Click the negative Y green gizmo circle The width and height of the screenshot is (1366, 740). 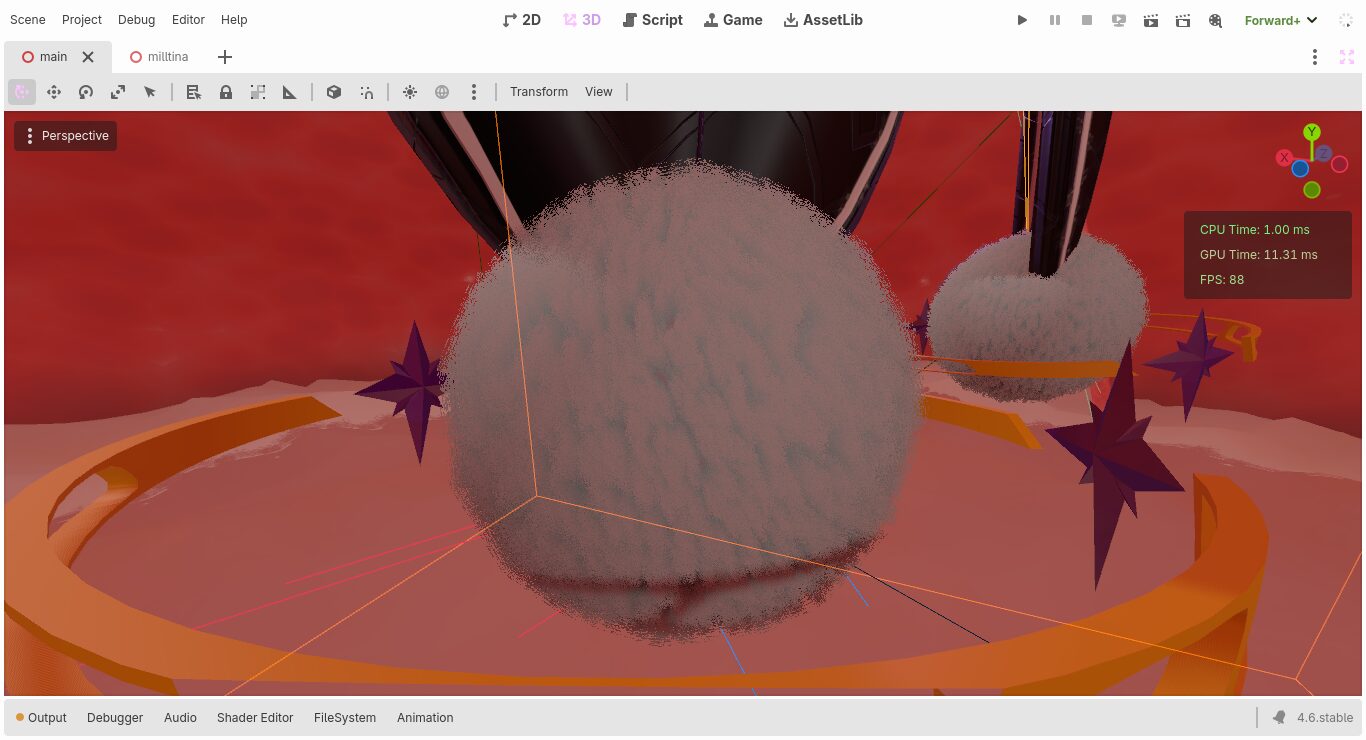(x=1312, y=190)
